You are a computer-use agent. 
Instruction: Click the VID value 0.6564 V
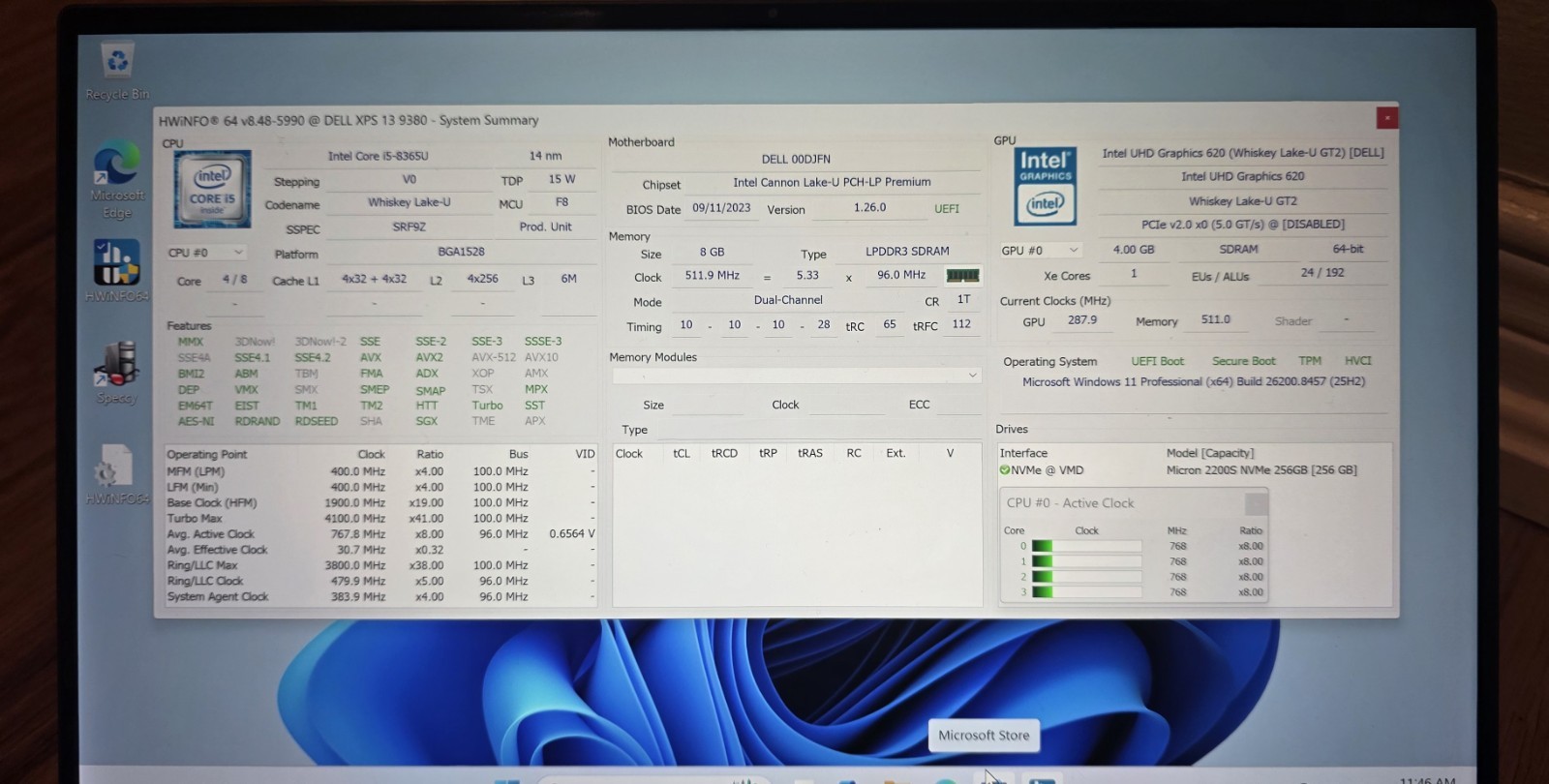pyautogui.click(x=571, y=534)
